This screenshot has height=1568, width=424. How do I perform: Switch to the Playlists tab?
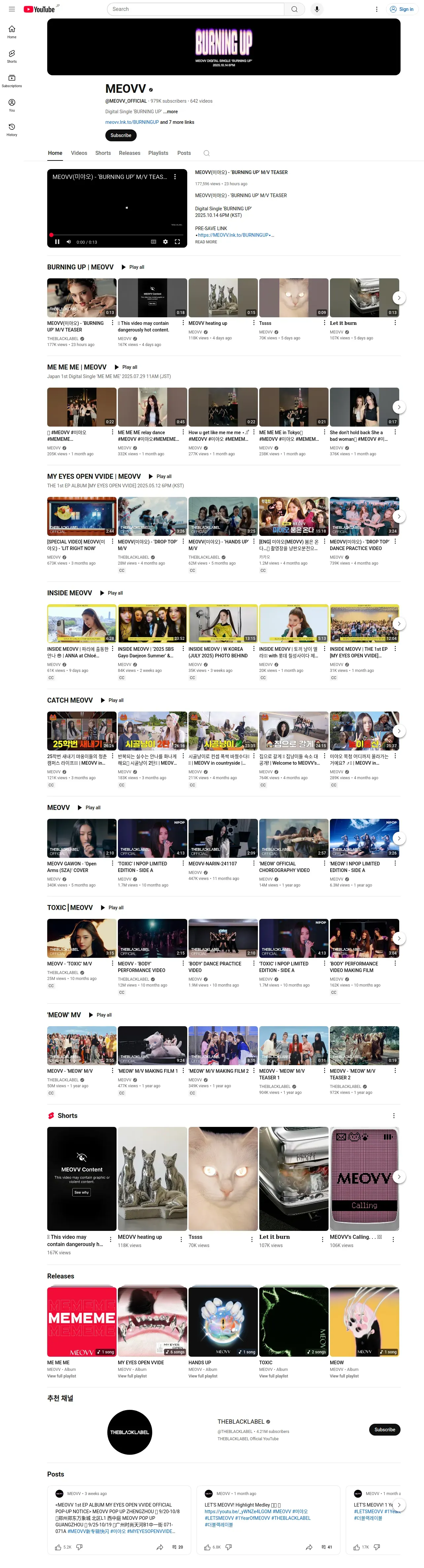click(x=158, y=154)
